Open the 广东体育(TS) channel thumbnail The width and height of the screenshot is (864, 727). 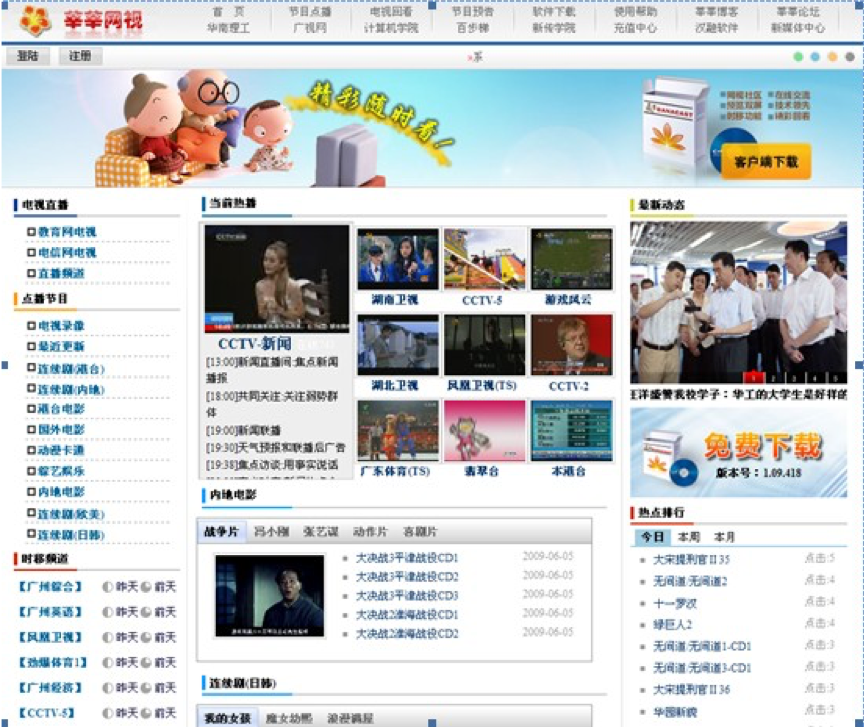398,431
